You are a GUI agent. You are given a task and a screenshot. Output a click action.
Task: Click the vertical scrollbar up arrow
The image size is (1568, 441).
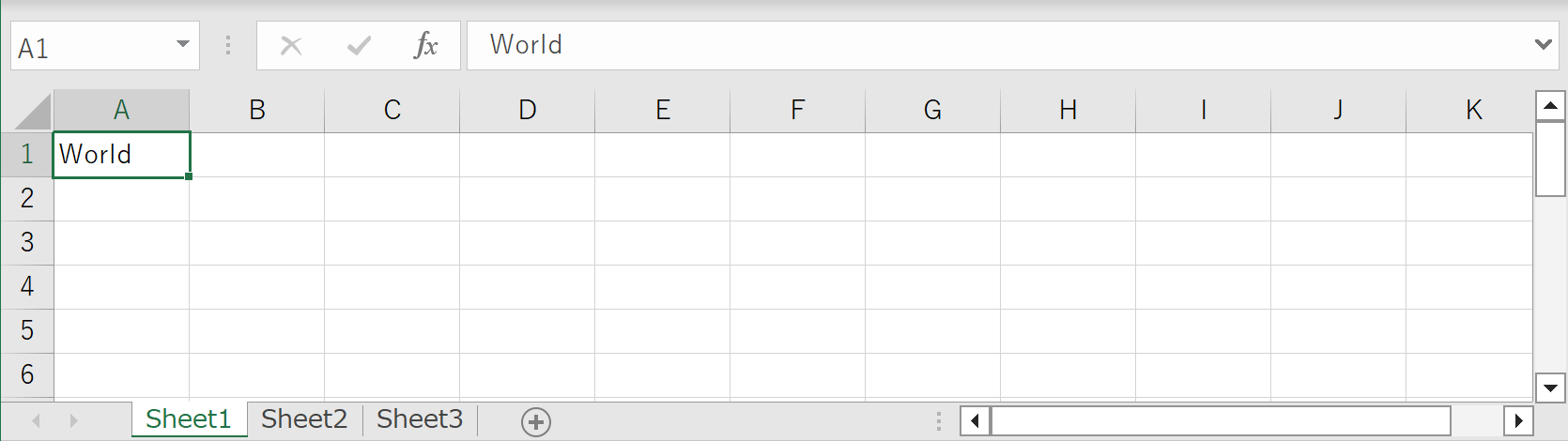click(x=1550, y=105)
